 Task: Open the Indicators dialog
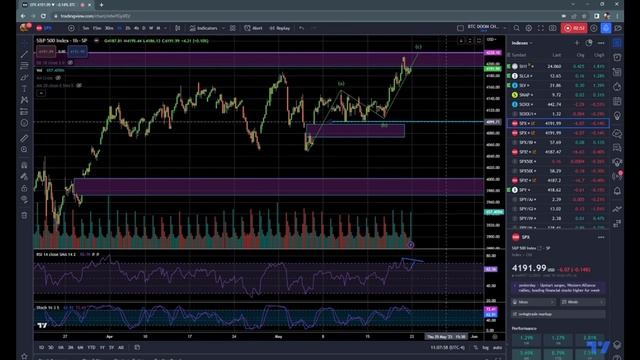[204, 28]
